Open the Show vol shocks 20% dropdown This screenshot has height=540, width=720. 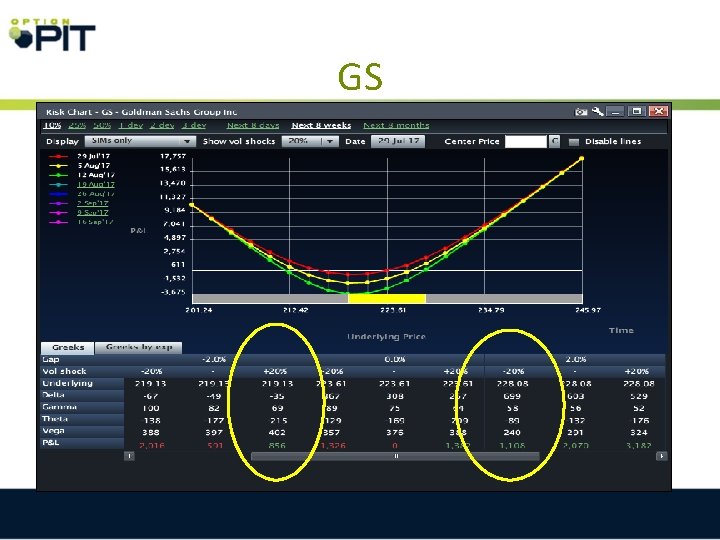(x=310, y=141)
